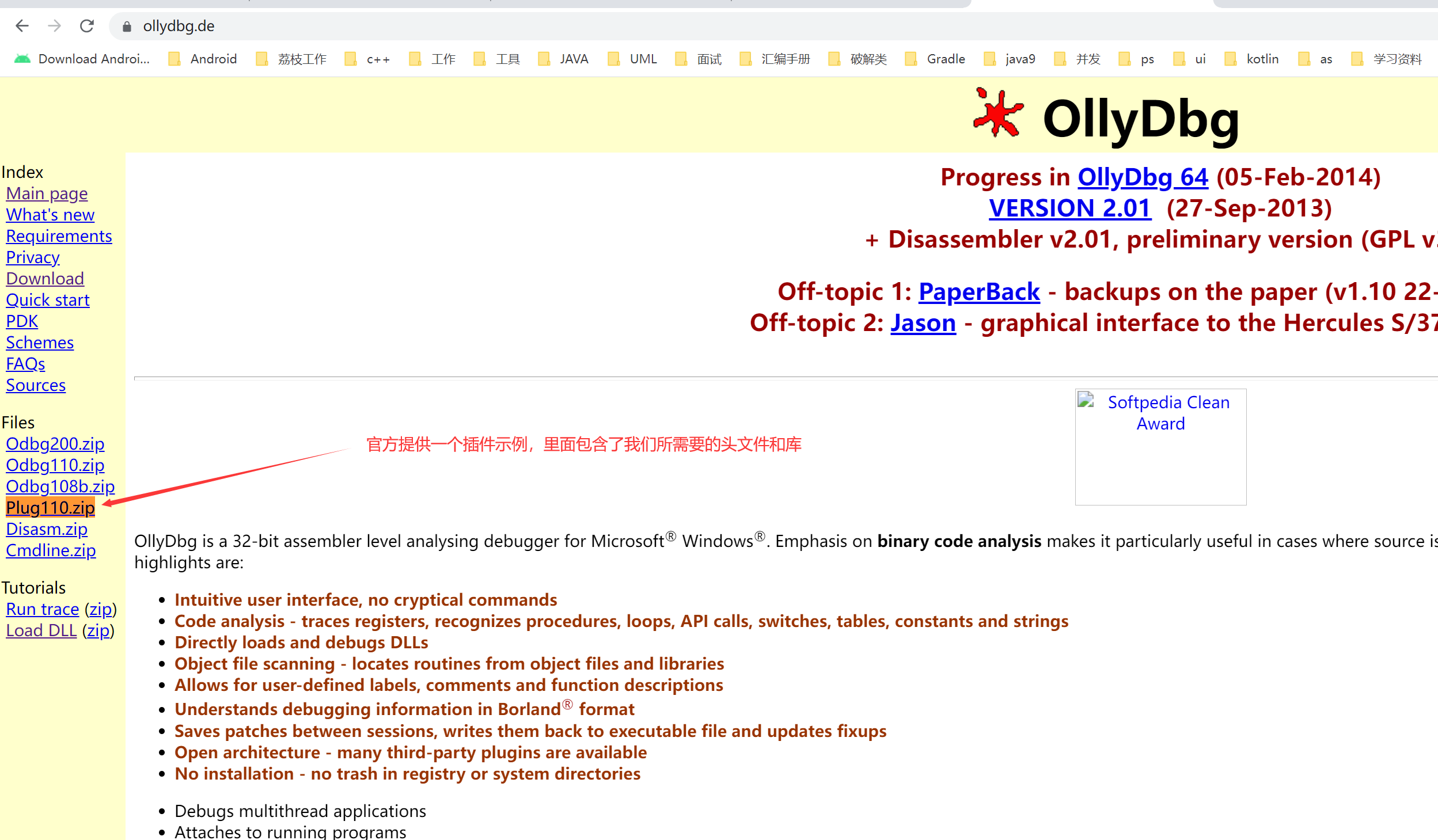Click the browser forward arrow
Viewport: 1438px width, 840px height.
54,26
